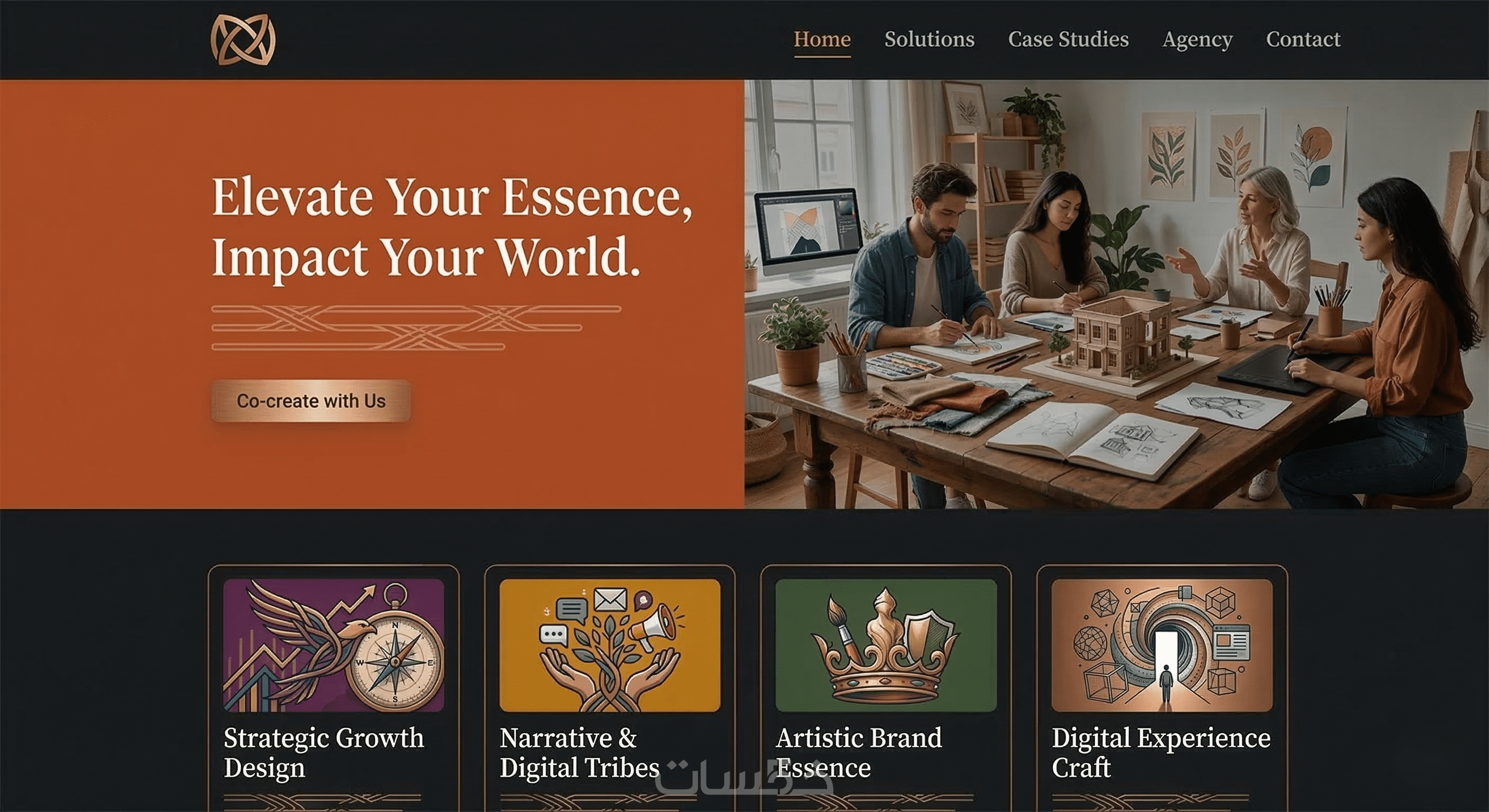
Task: Open Case Studies in navigation
Action: click(x=1068, y=39)
